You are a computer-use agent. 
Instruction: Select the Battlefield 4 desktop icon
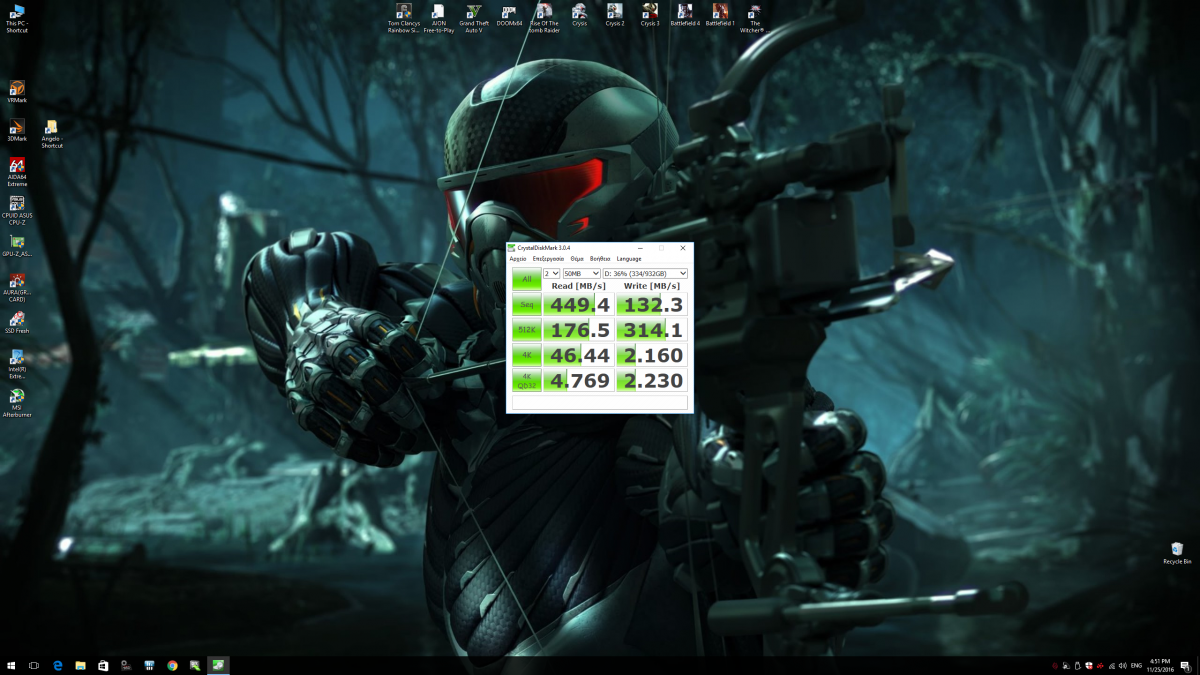pyautogui.click(x=685, y=15)
